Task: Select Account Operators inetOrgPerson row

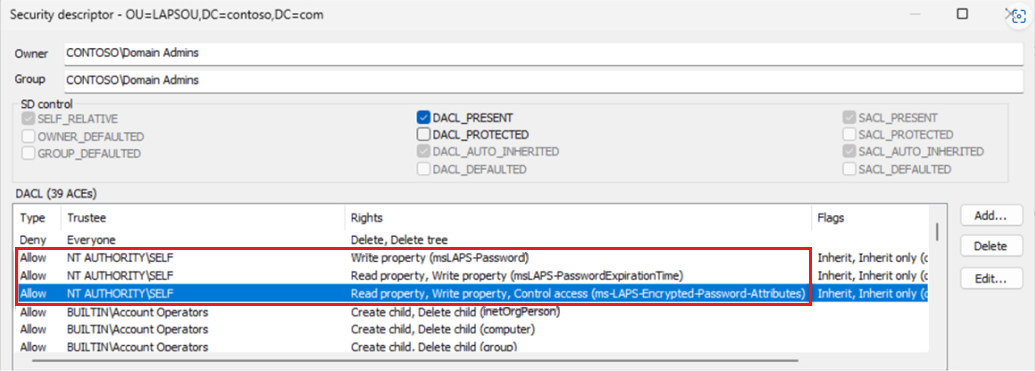Action: [471, 311]
